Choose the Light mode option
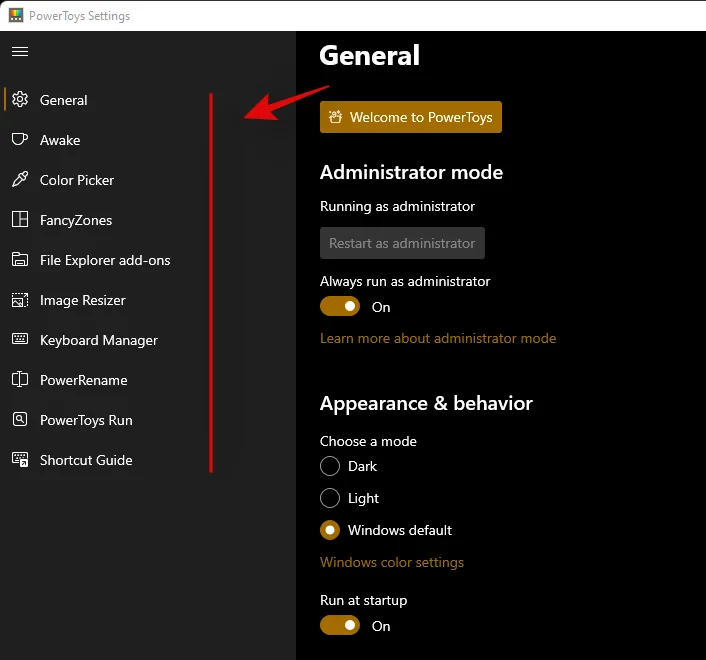The width and height of the screenshot is (706, 660). (x=330, y=498)
